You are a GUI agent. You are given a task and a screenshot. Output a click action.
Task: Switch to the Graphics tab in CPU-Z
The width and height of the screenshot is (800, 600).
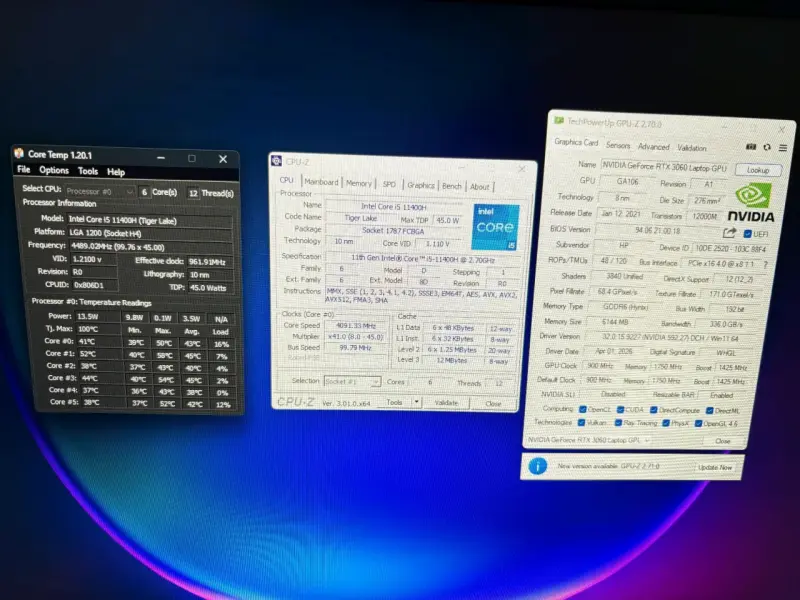tap(421, 185)
